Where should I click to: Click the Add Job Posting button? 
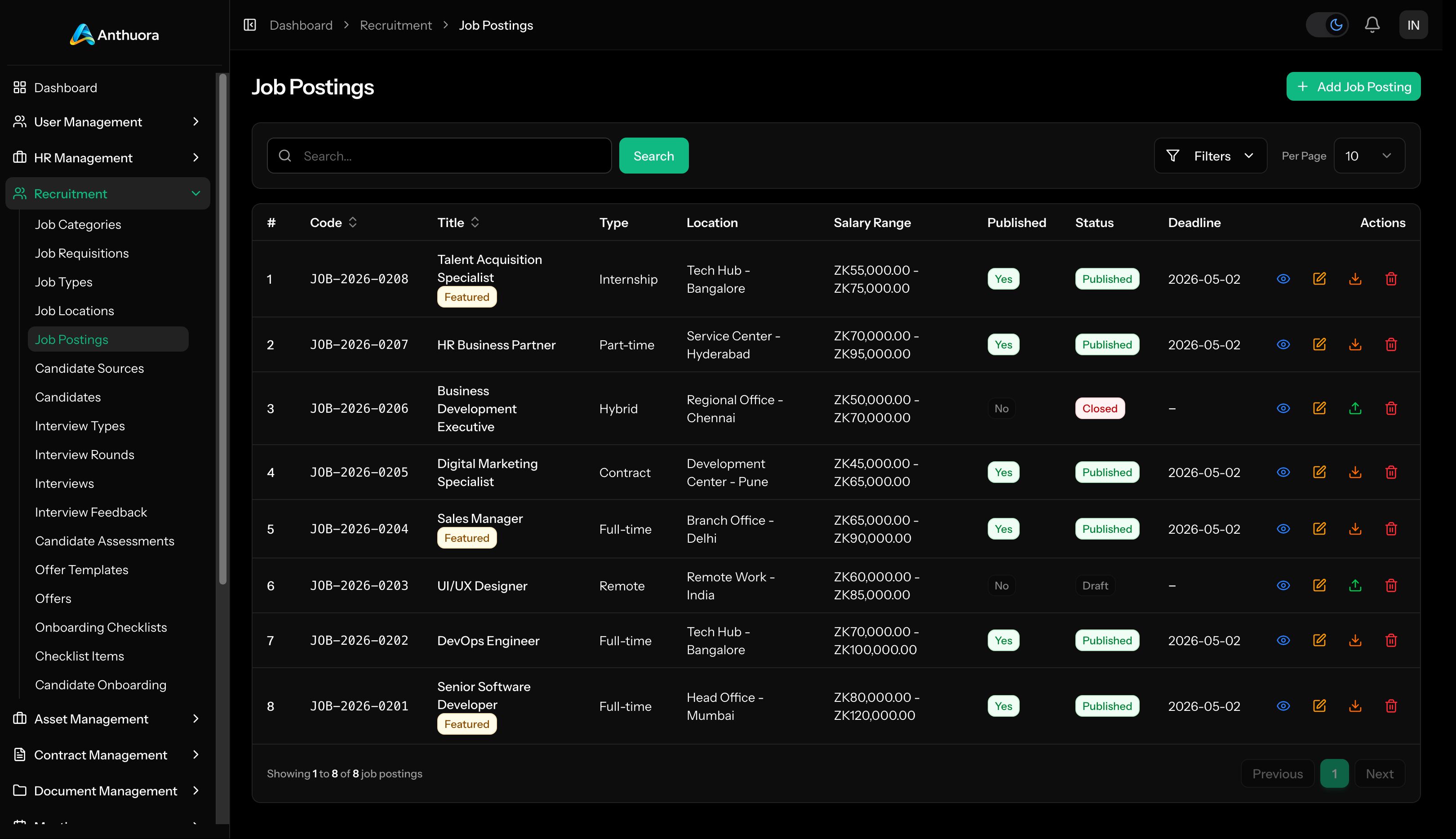1353,86
